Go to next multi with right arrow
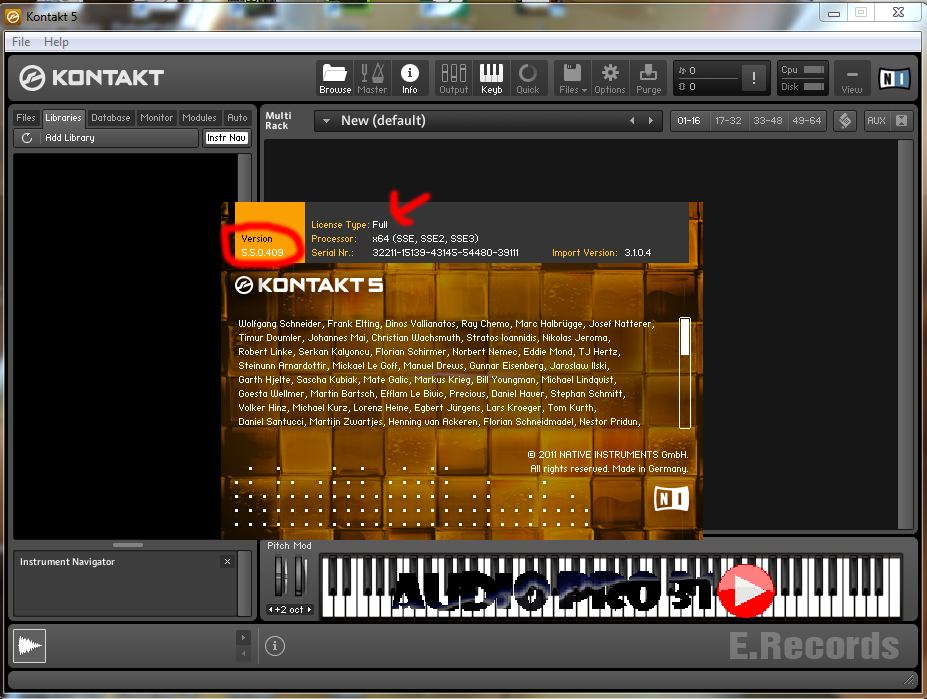 (651, 121)
